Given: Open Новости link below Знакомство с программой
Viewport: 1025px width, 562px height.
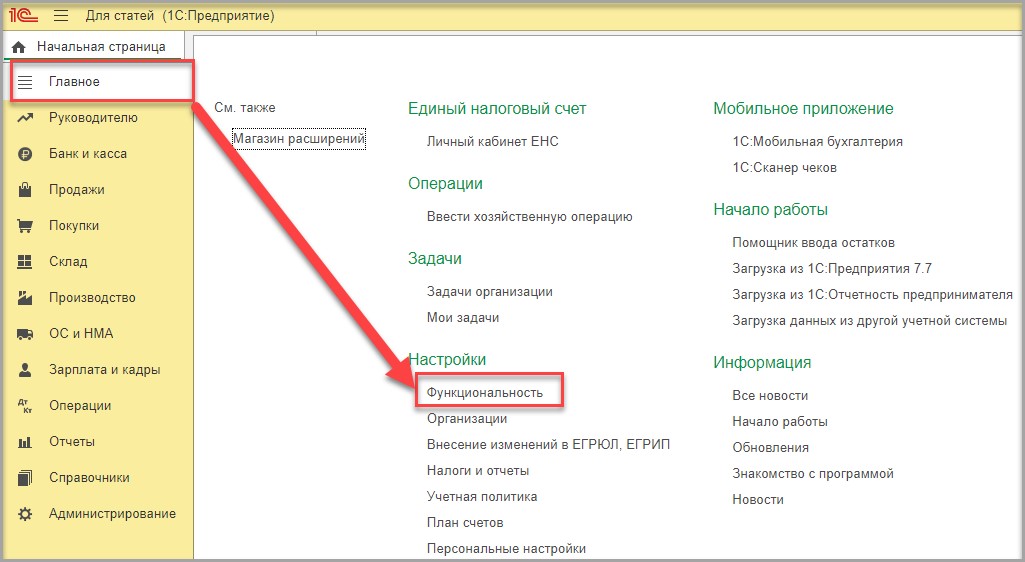Looking at the screenshot, I should pyautogui.click(x=758, y=499).
